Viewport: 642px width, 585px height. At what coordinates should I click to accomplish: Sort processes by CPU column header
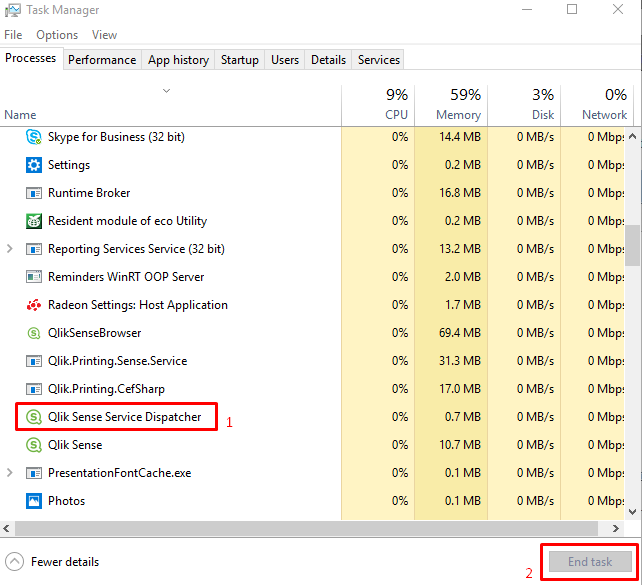tap(378, 104)
